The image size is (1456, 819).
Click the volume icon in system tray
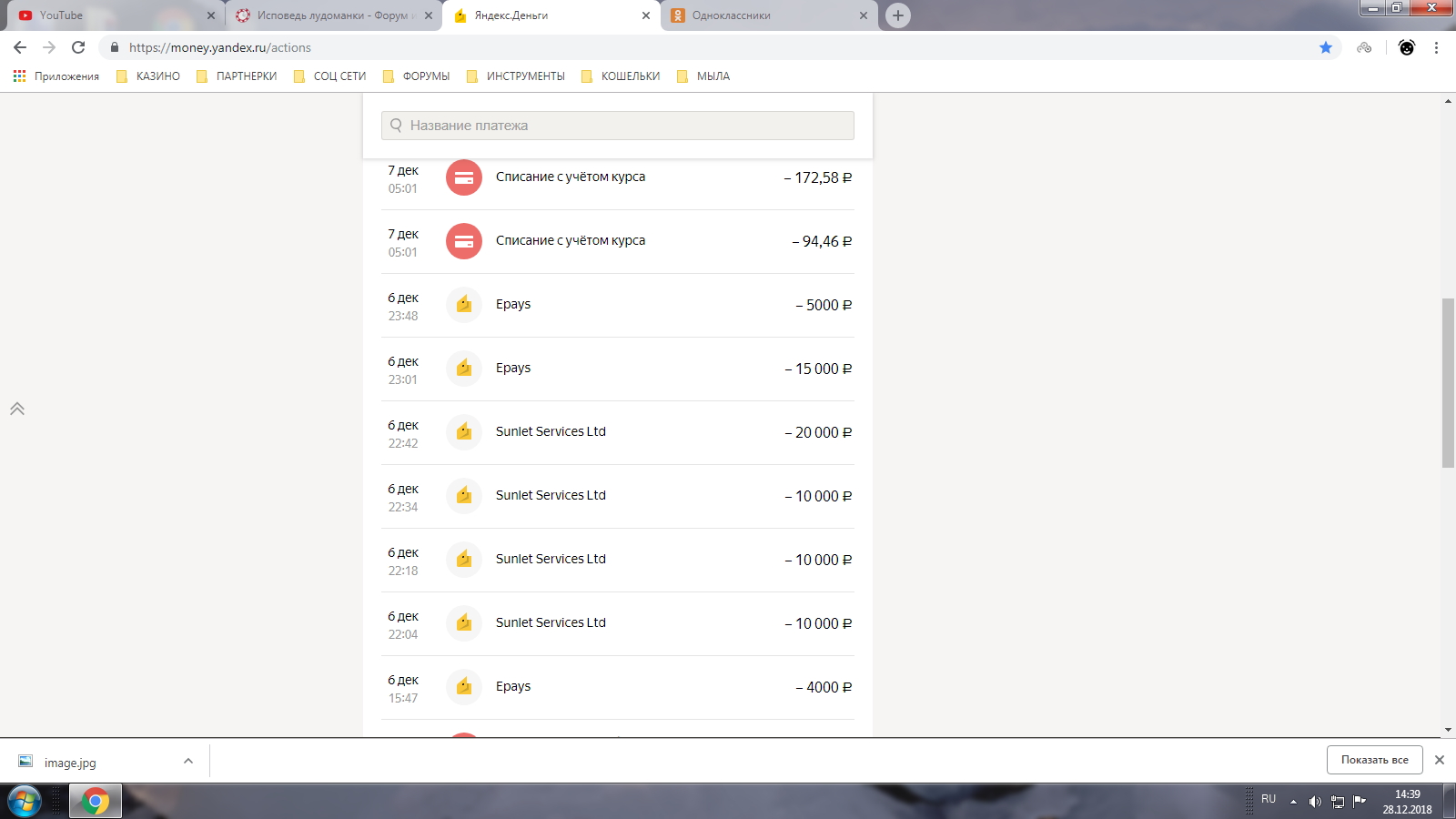click(1314, 802)
